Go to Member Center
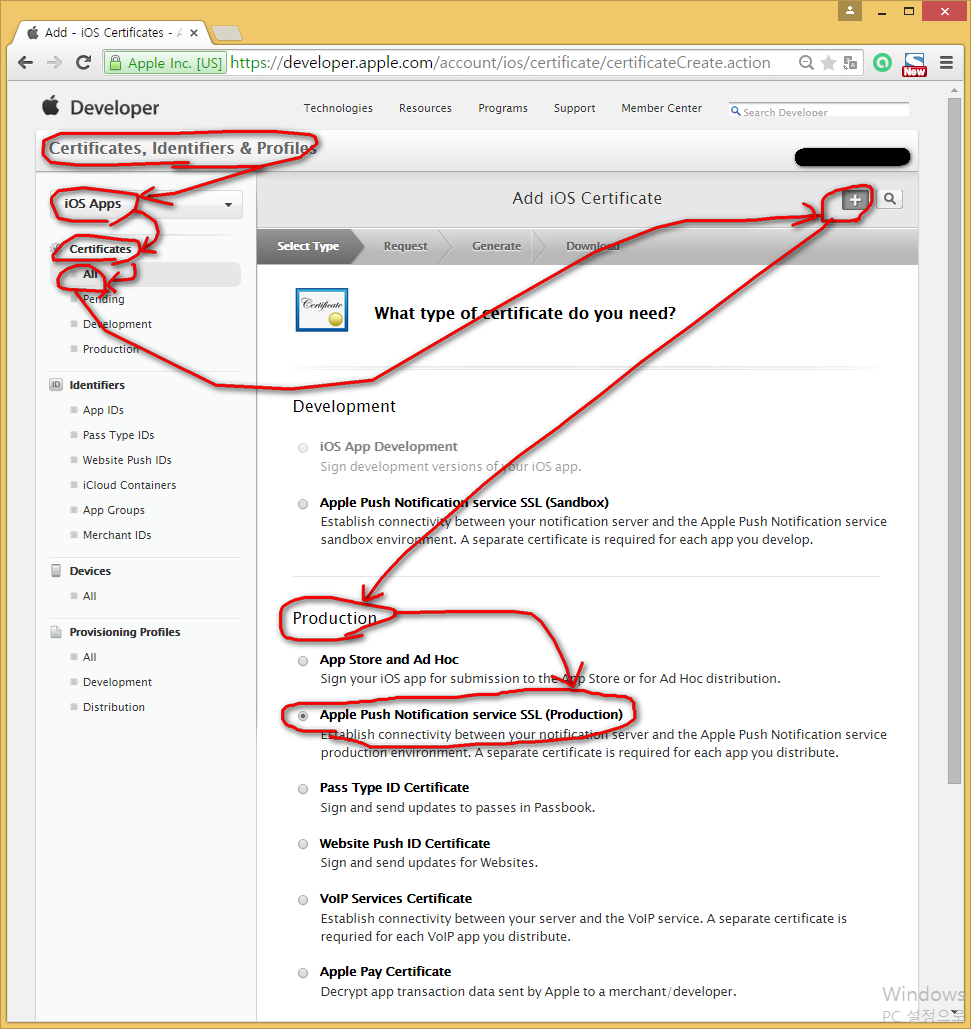This screenshot has height=1029, width=971. (661, 108)
